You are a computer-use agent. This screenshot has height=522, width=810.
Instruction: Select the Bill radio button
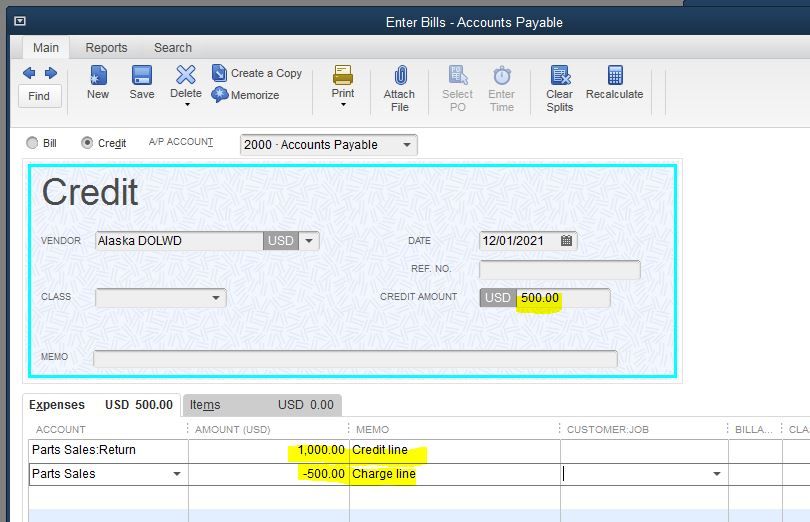[x=32, y=143]
